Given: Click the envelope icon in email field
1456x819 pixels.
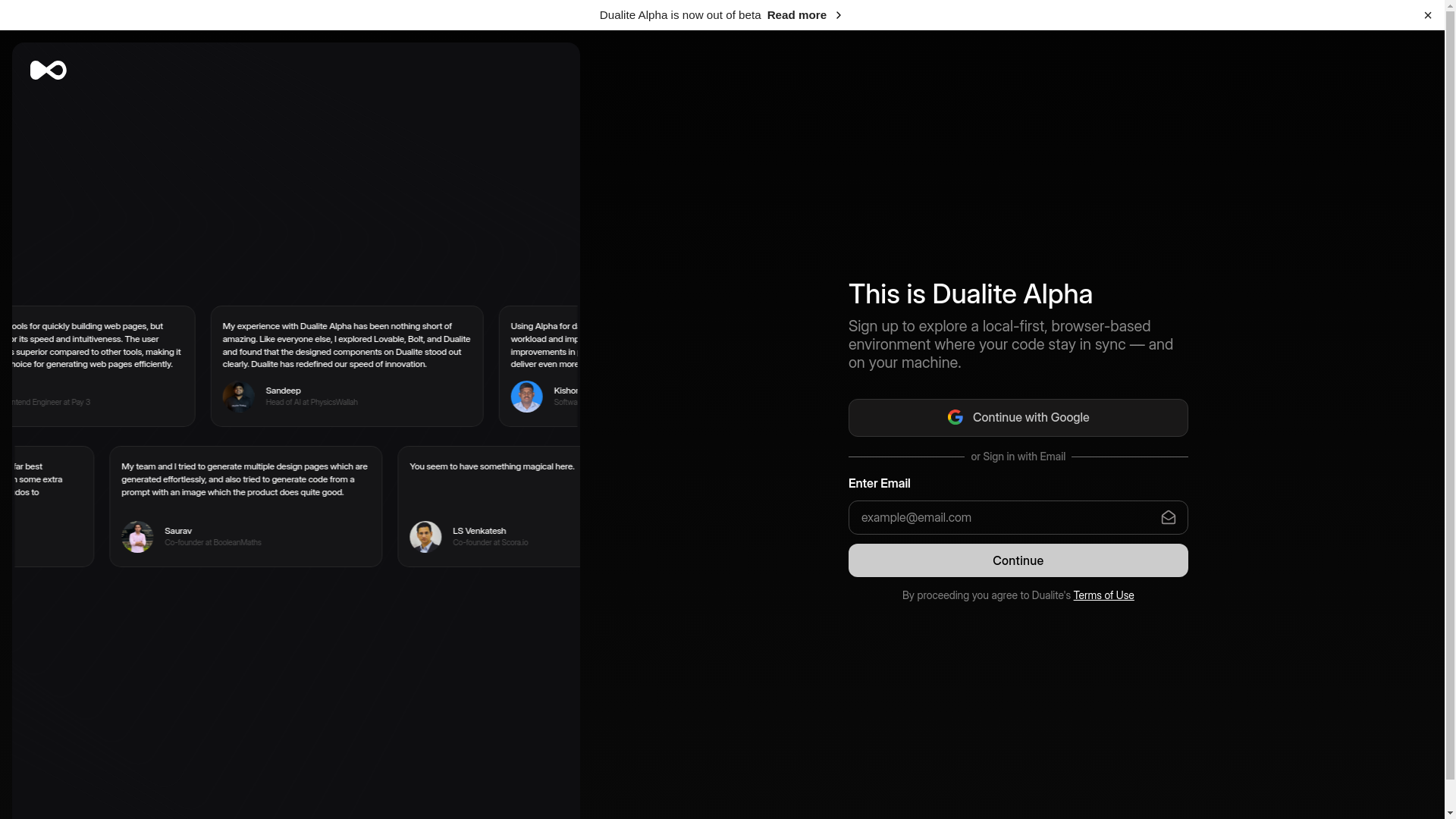Looking at the screenshot, I should pyautogui.click(x=1168, y=518).
